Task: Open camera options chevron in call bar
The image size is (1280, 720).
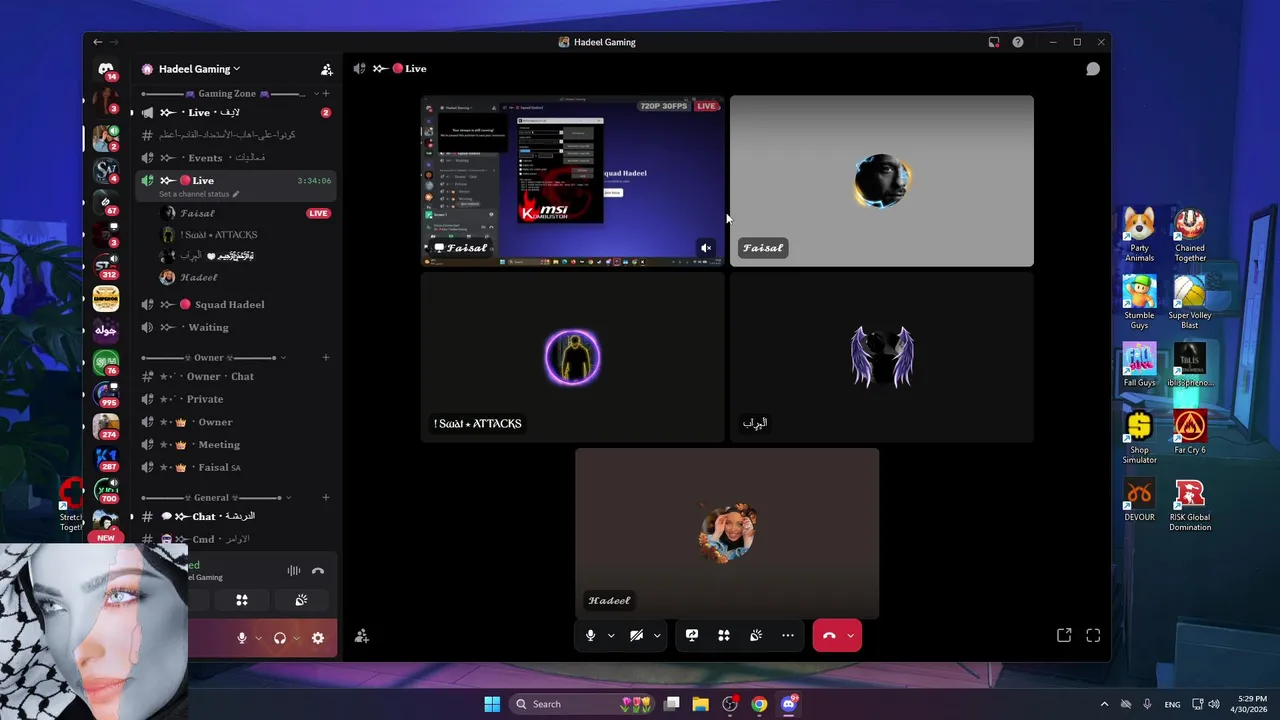Action: pyautogui.click(x=656, y=636)
